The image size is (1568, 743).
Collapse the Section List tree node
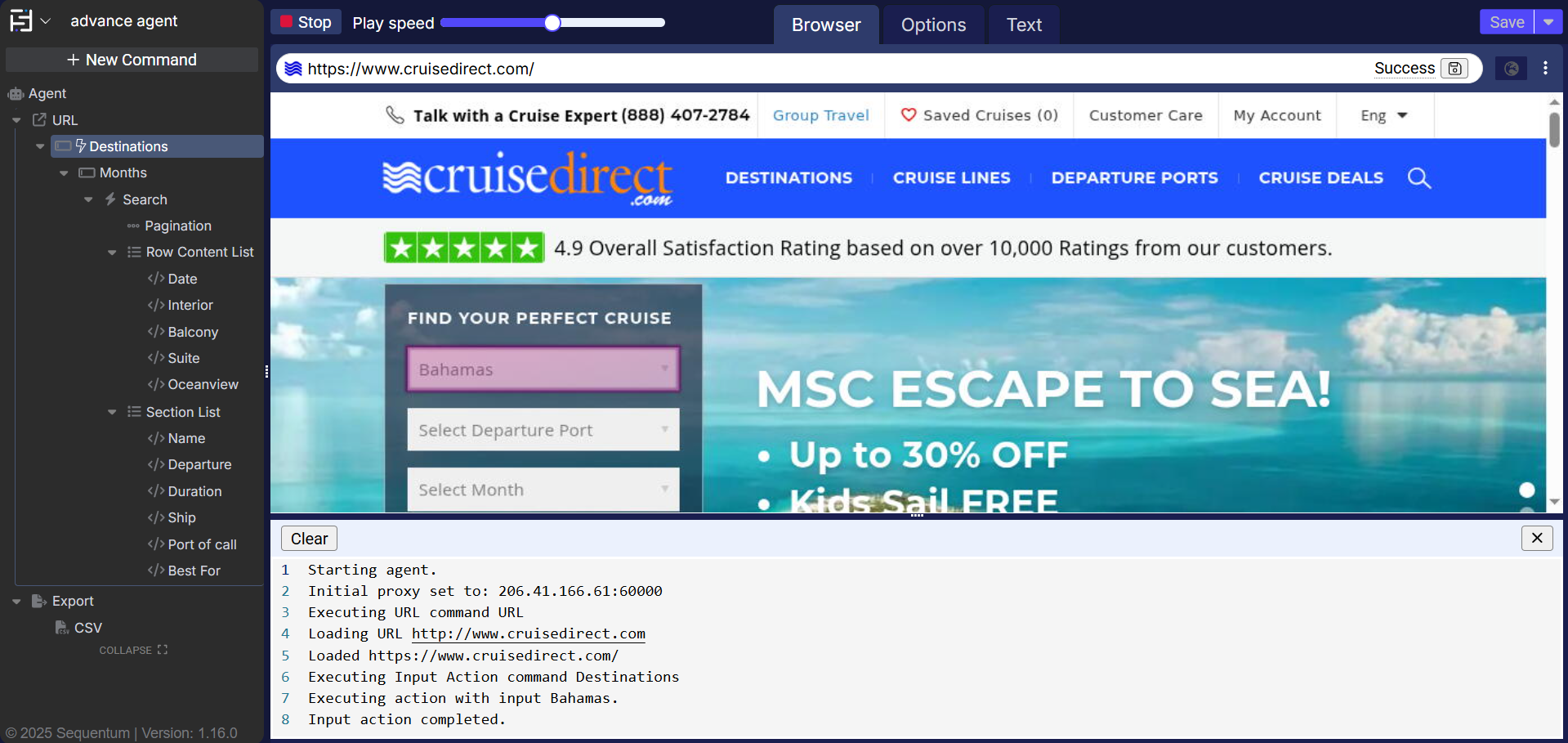coord(113,412)
